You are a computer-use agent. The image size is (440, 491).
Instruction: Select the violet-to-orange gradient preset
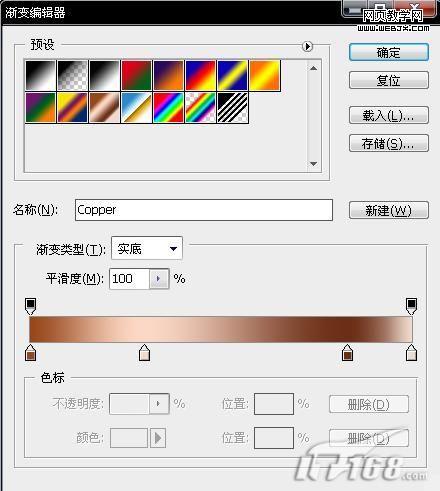pyautogui.click(x=168, y=75)
